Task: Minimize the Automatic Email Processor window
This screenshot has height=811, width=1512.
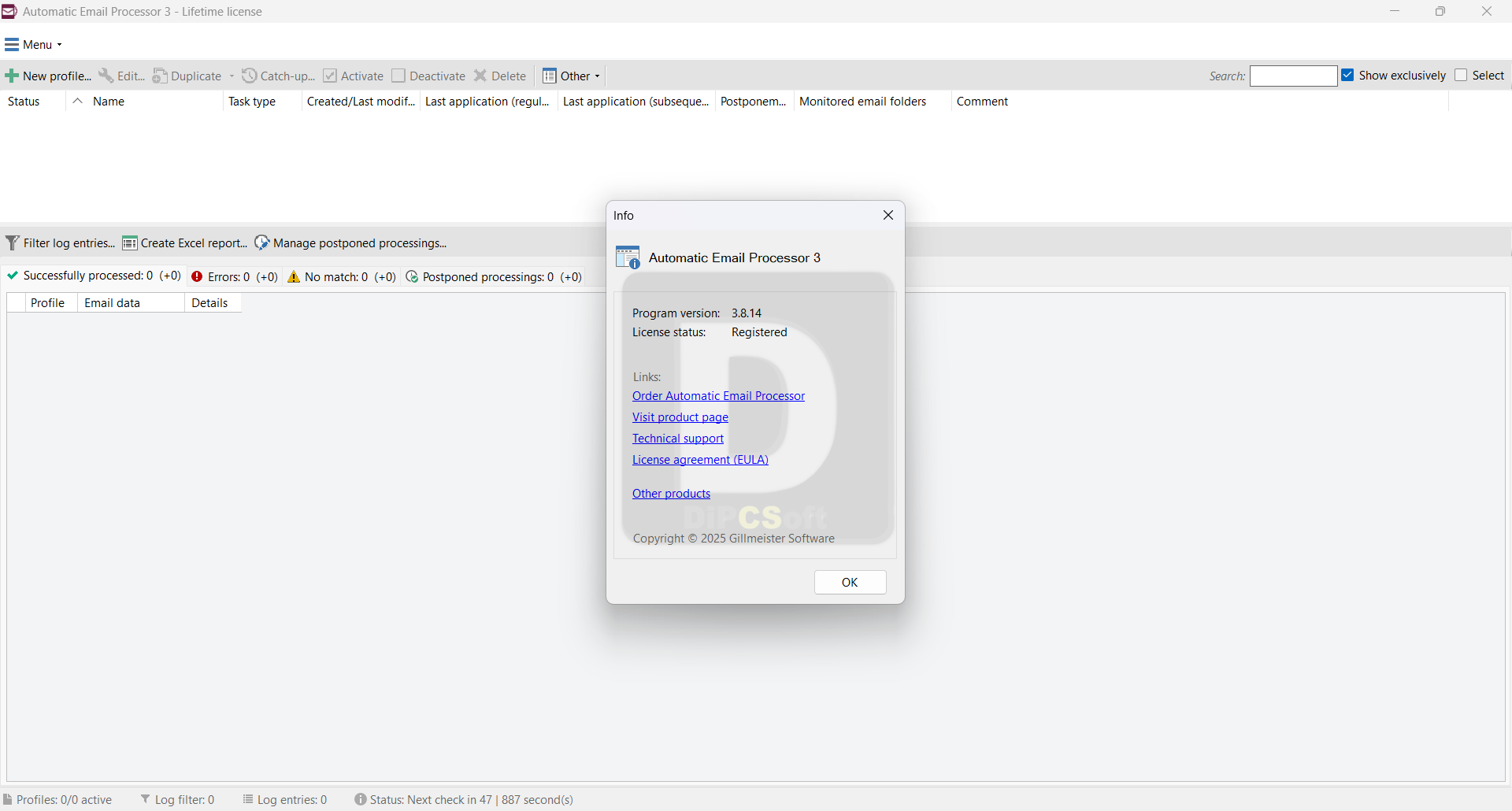Action: (1395, 11)
